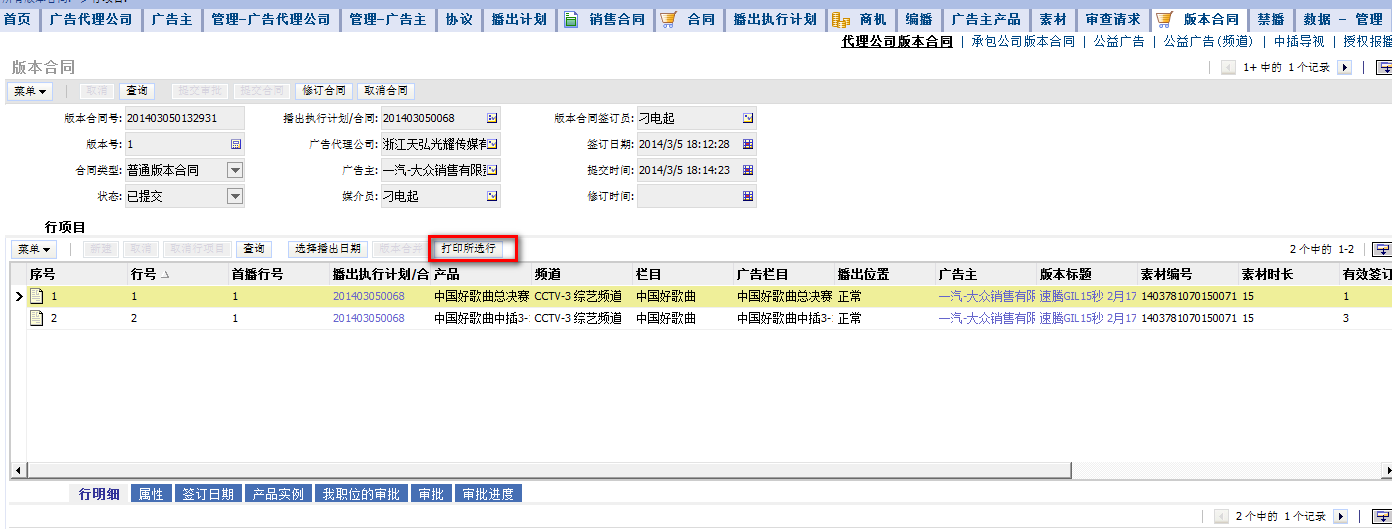The height and width of the screenshot is (529, 1392).
Task: Click the 素材编号 column header
Action: 1188,274
